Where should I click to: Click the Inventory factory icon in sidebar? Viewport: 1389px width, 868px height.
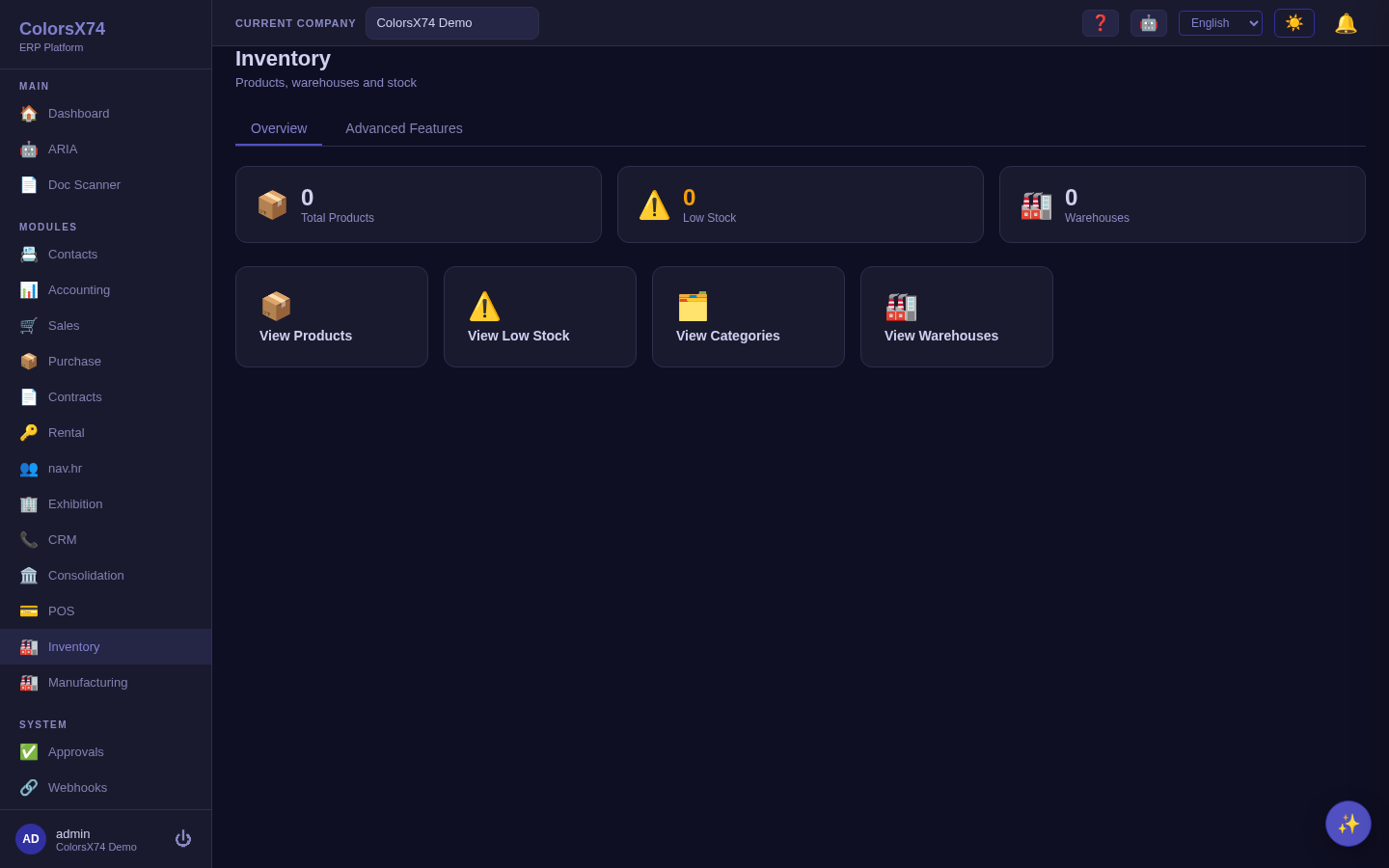[x=29, y=647]
